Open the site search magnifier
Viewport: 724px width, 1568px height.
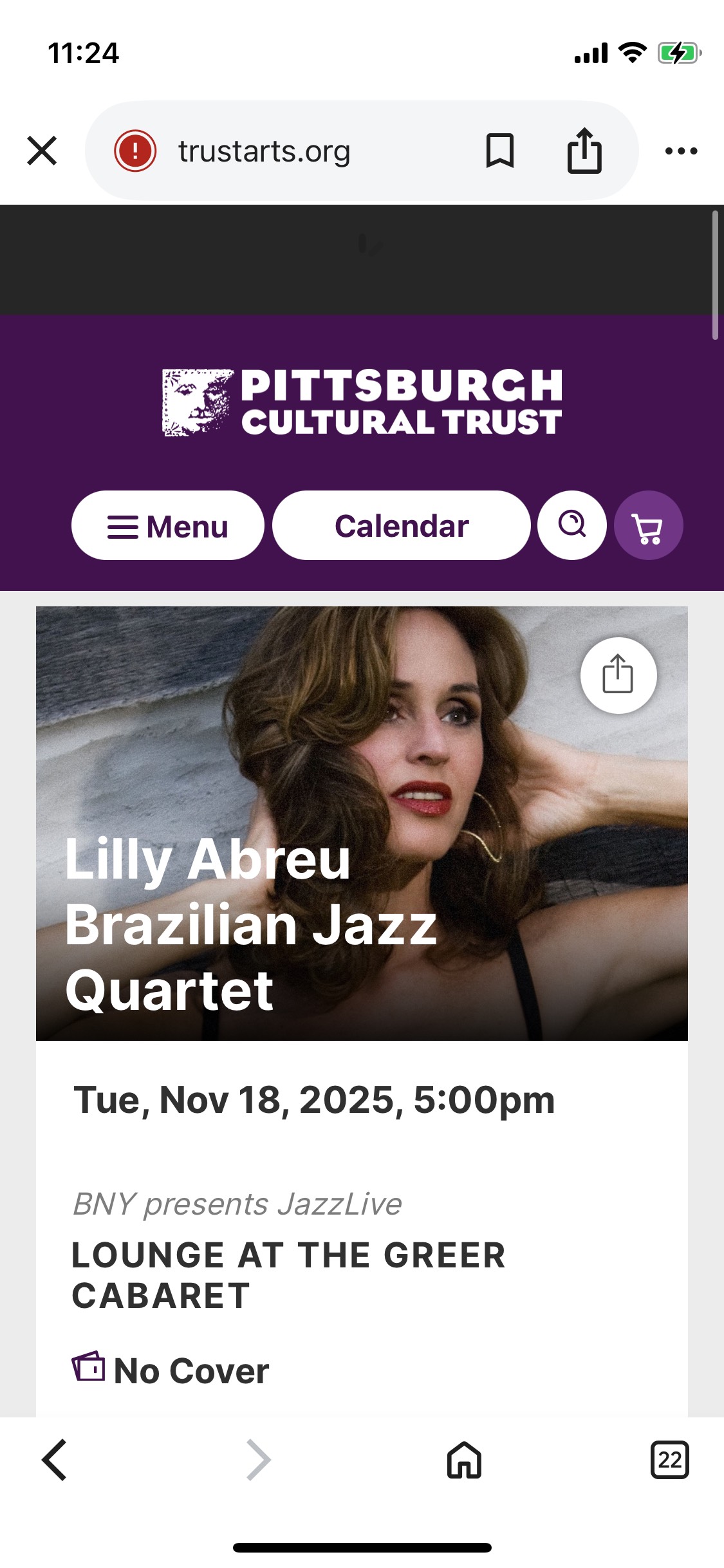tap(571, 525)
